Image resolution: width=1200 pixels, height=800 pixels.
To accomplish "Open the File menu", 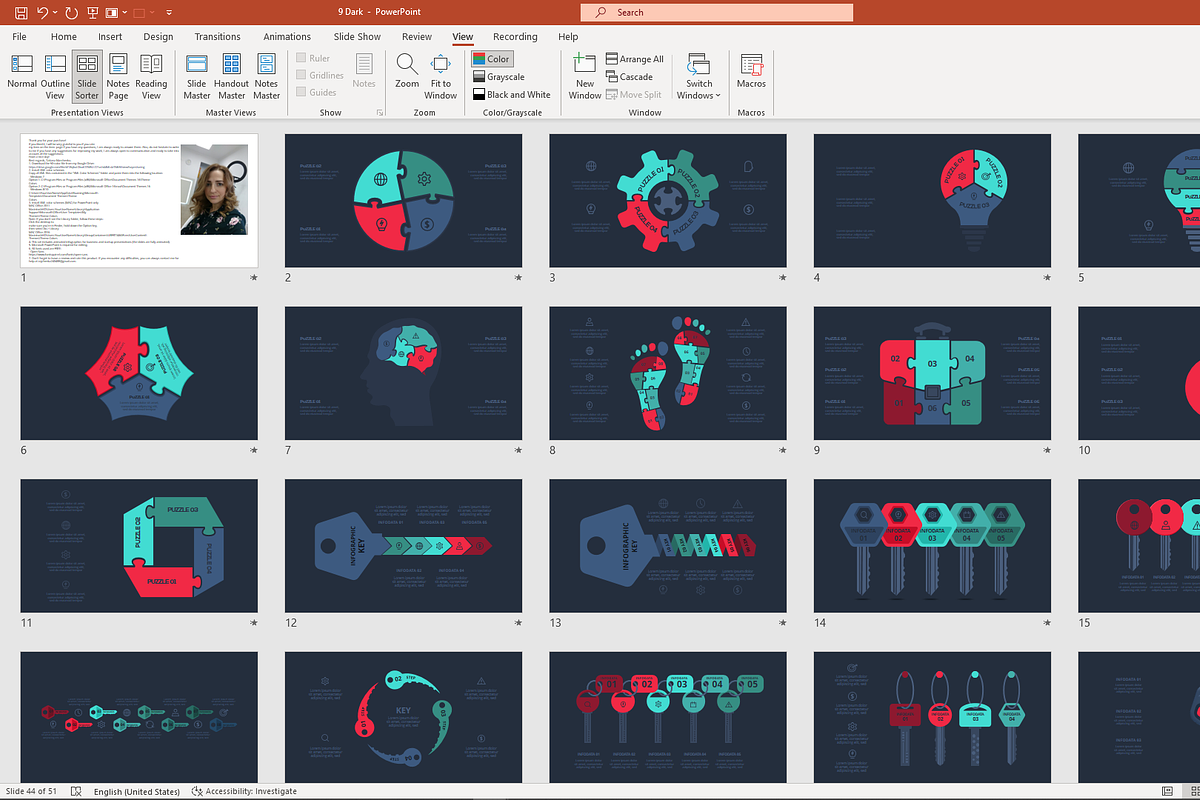I will click(x=20, y=37).
